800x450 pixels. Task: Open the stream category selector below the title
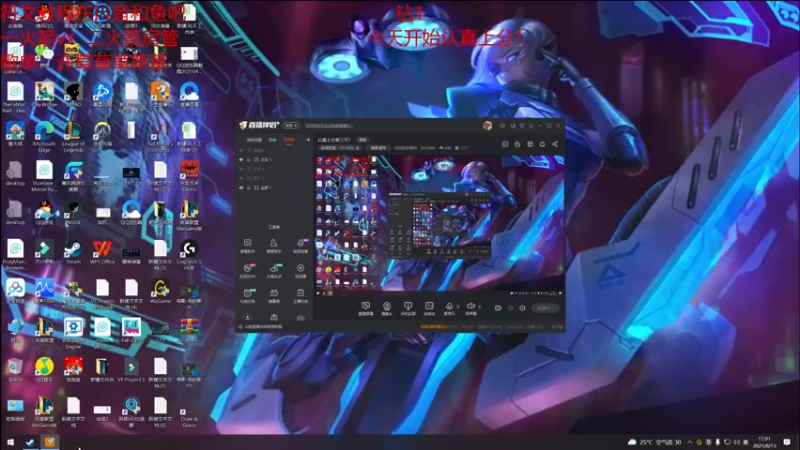coord(339,148)
